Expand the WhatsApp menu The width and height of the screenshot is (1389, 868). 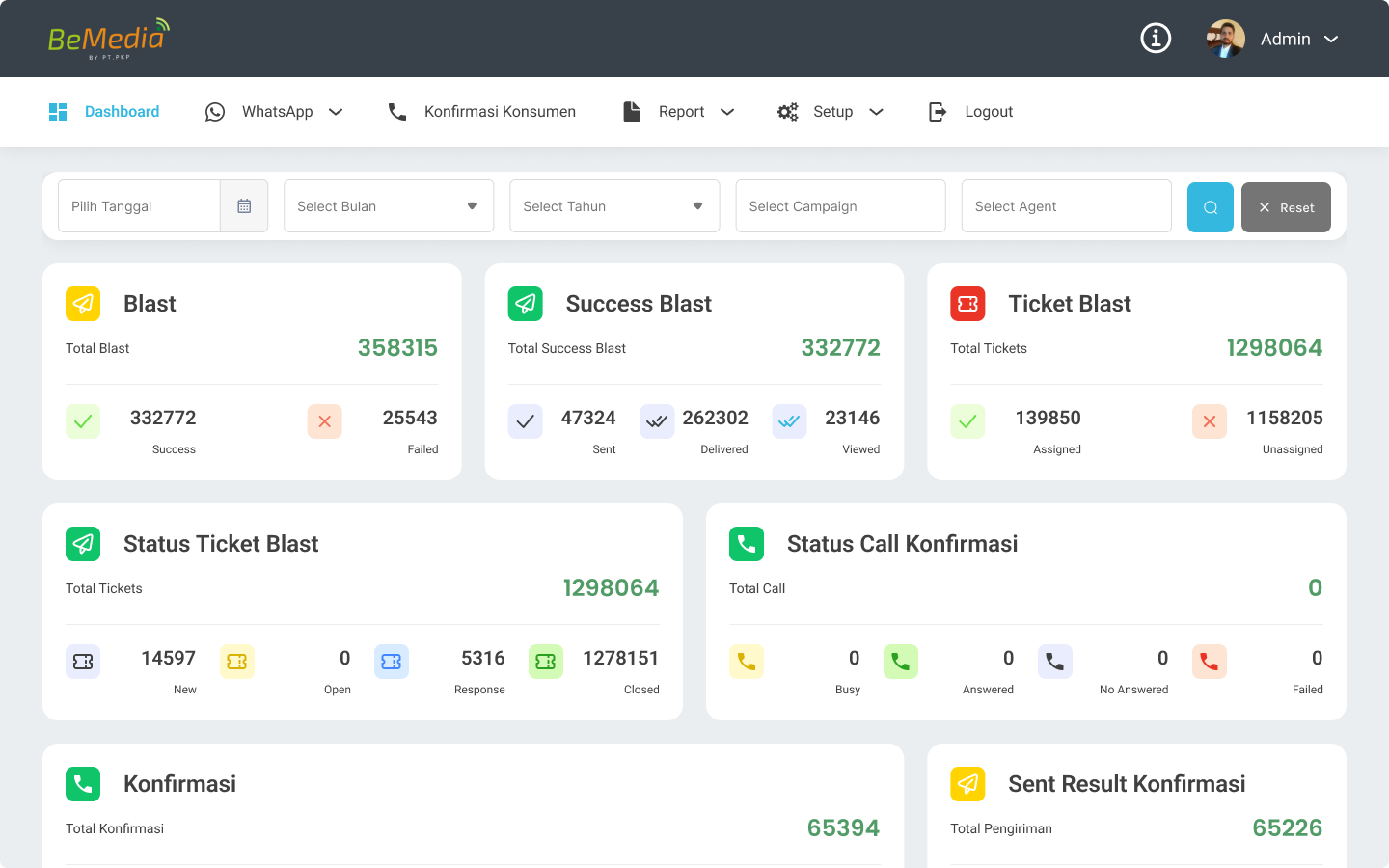point(277,112)
